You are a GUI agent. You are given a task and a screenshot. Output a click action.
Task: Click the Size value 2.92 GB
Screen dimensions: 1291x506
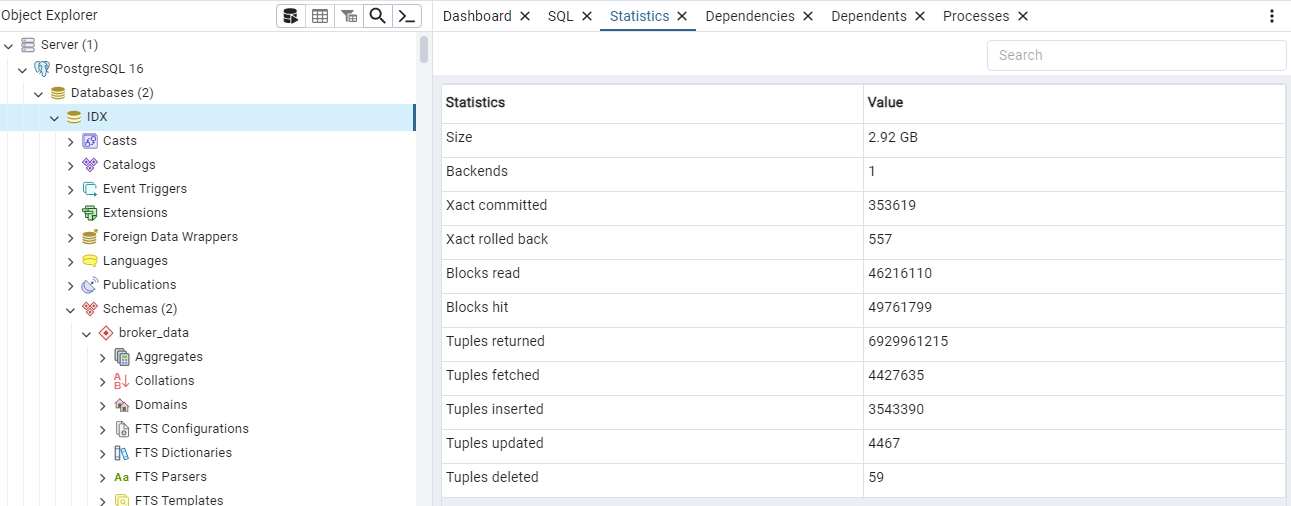pos(893,137)
